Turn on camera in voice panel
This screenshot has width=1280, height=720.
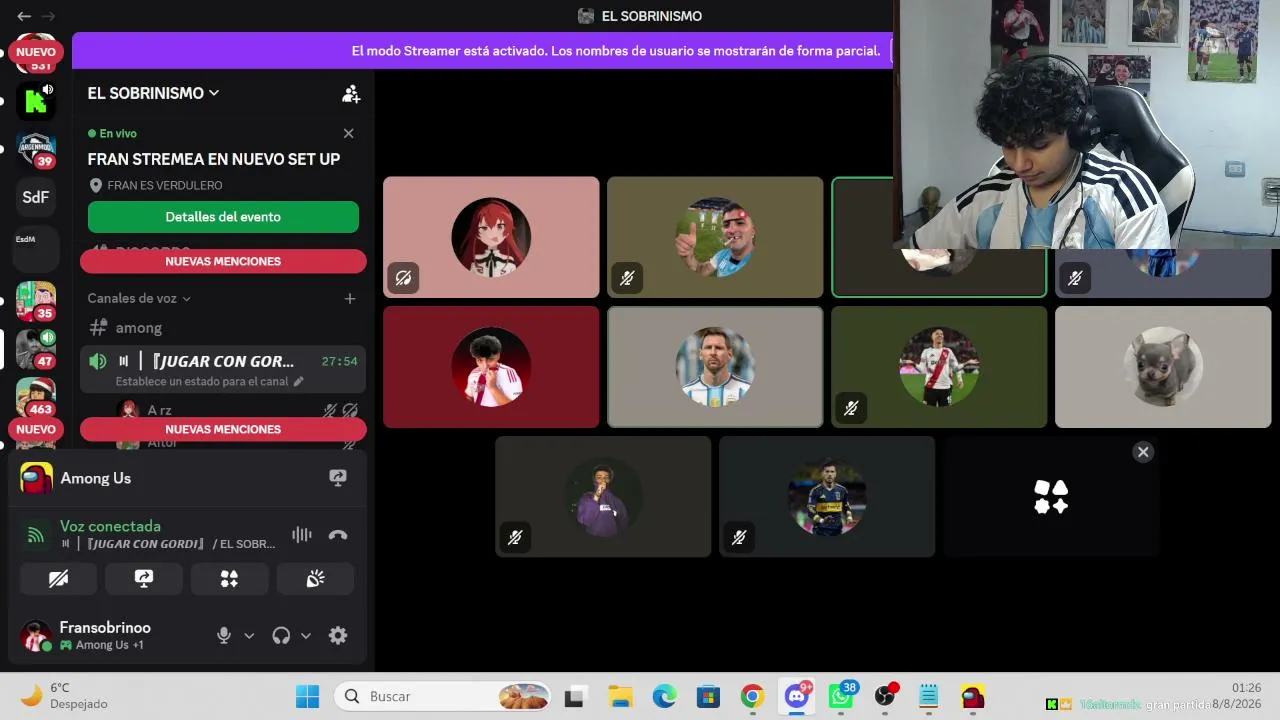point(59,579)
